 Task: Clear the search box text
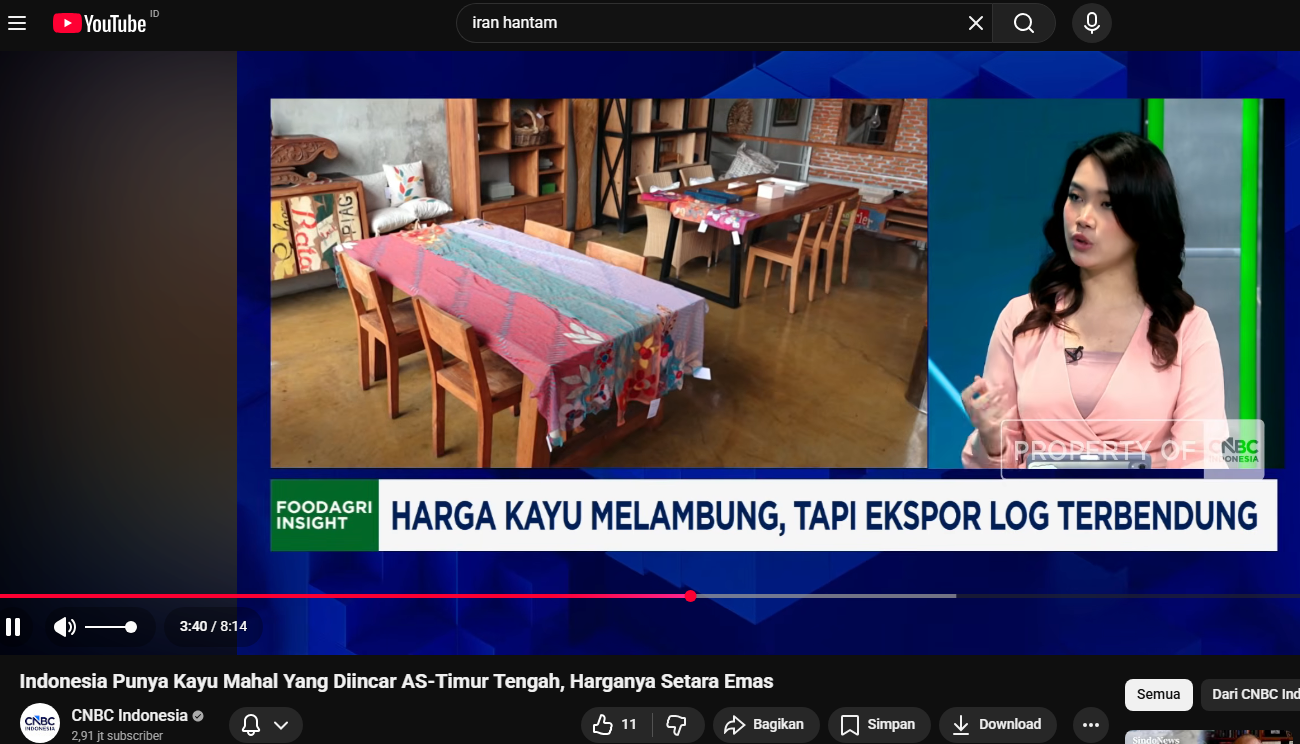coord(976,23)
